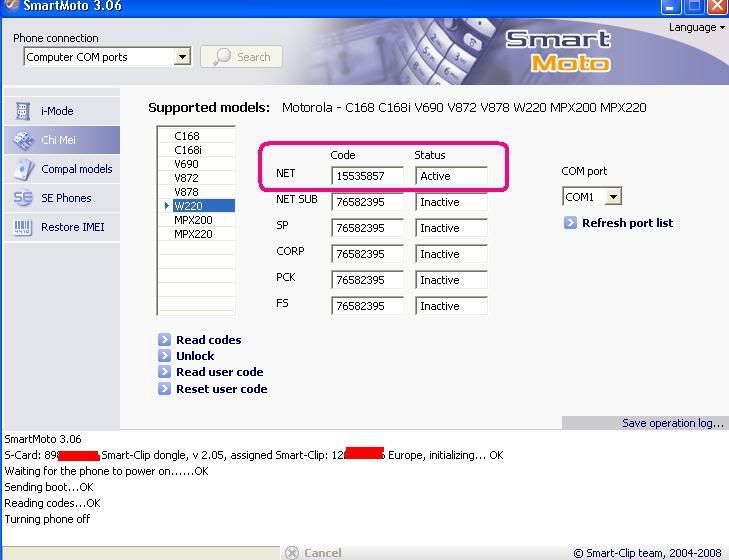Click the arrow icon beside Read user code
Viewport: 729px width, 560px height.
pyautogui.click(x=164, y=372)
